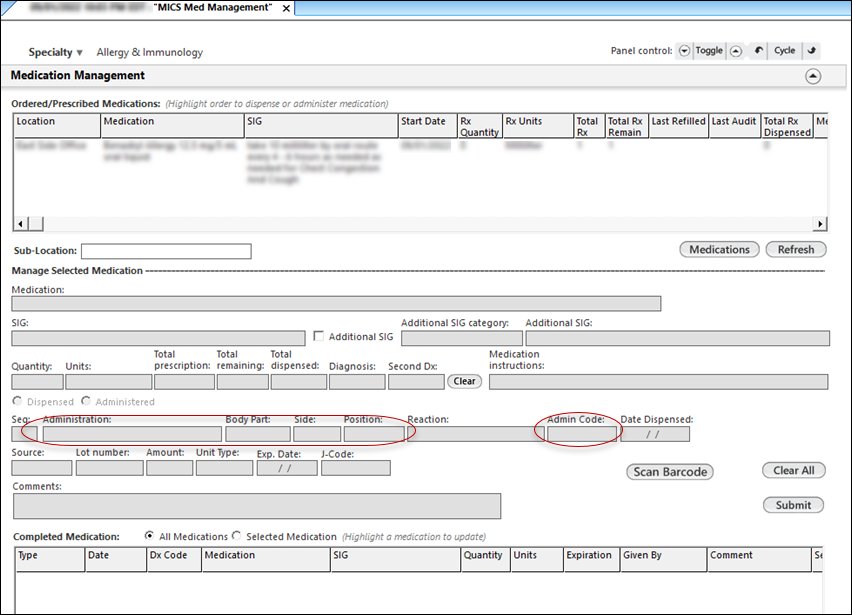Click the Second Dx field
The width and height of the screenshot is (852, 615).
[x=416, y=382]
